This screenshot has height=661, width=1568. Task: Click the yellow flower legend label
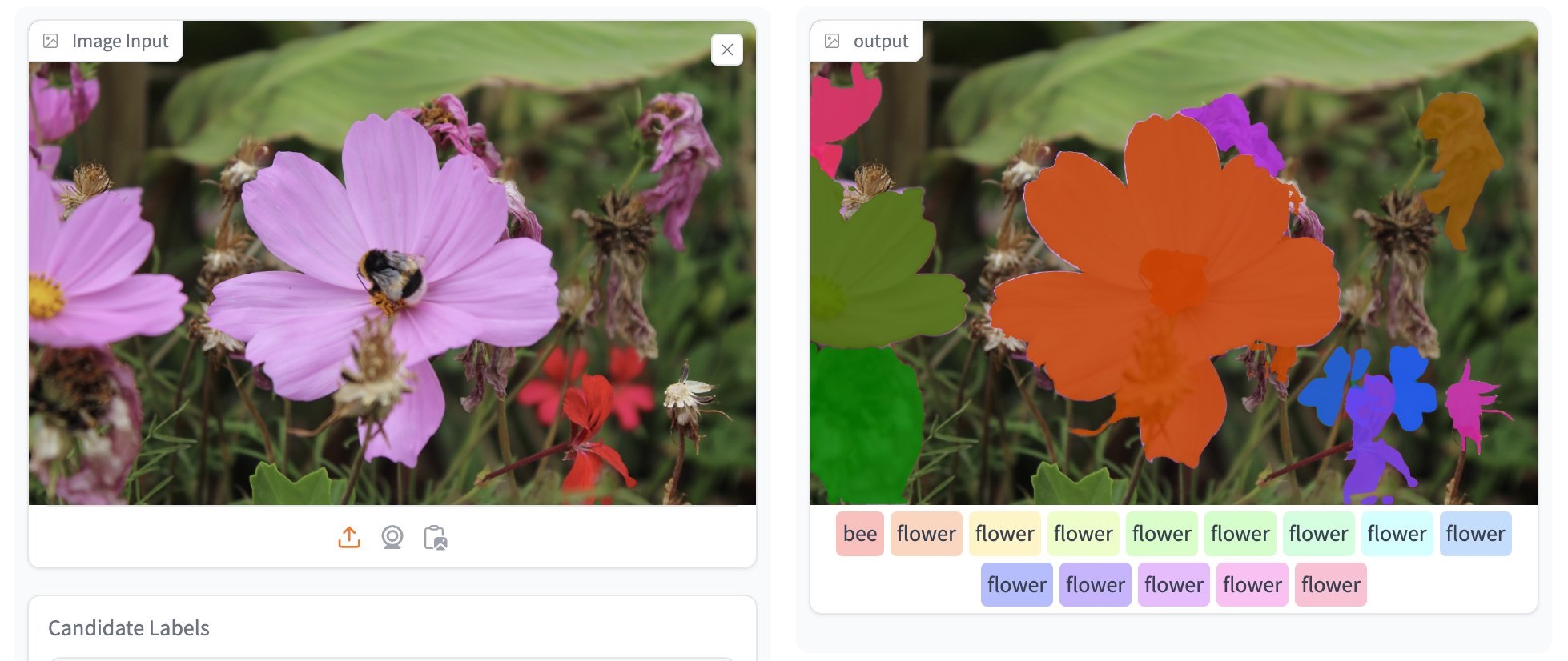1005,534
